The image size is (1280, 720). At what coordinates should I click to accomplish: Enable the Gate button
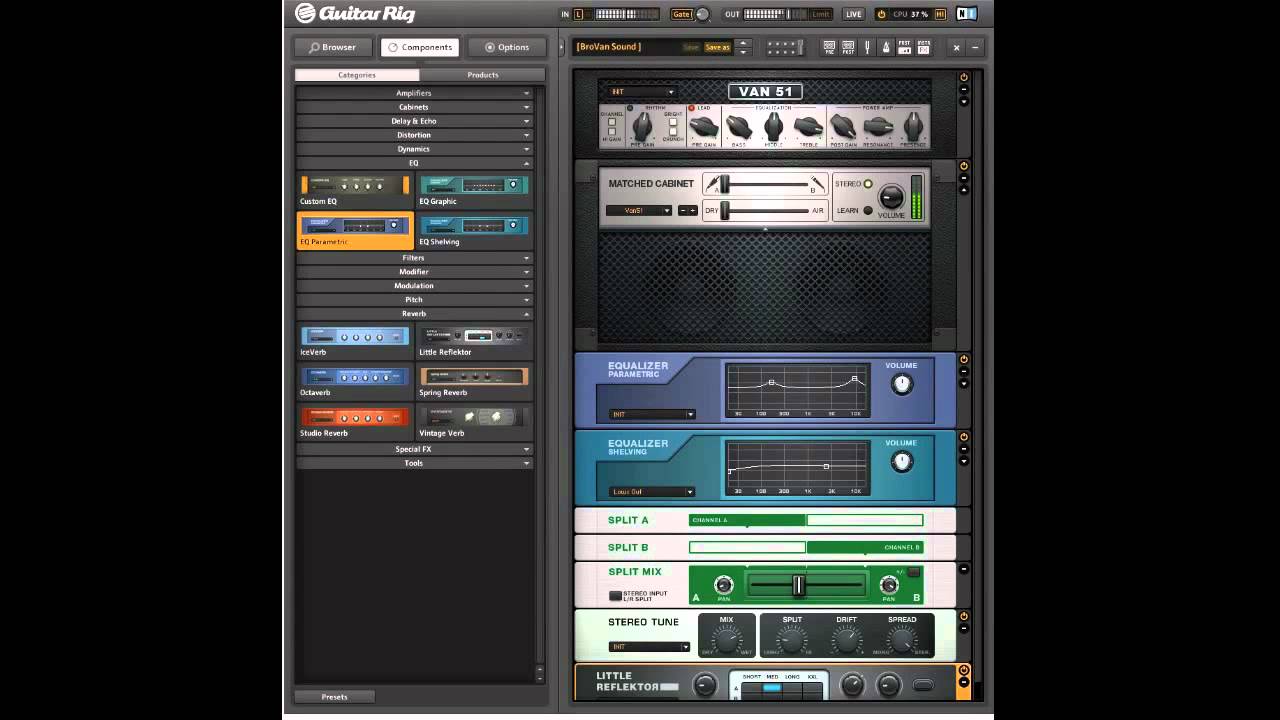pyautogui.click(x=681, y=14)
